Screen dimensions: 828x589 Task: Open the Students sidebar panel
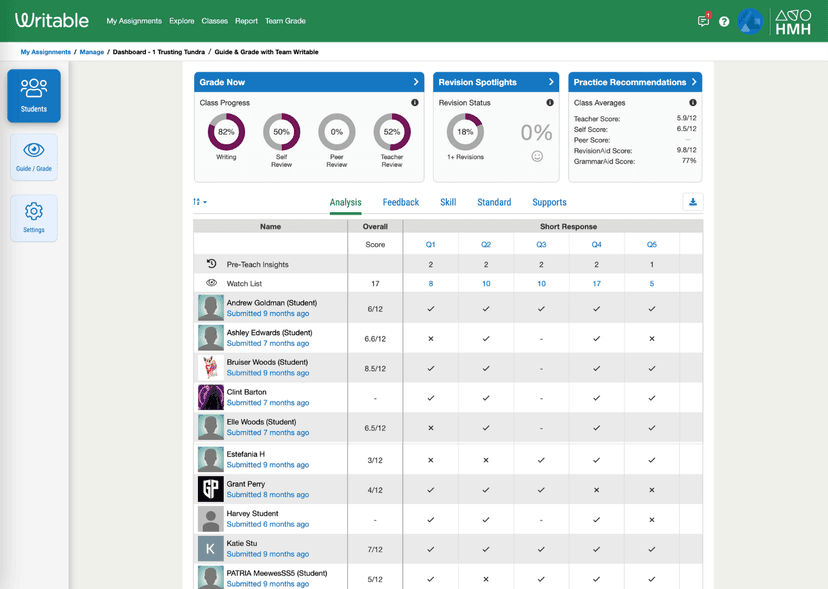point(34,96)
